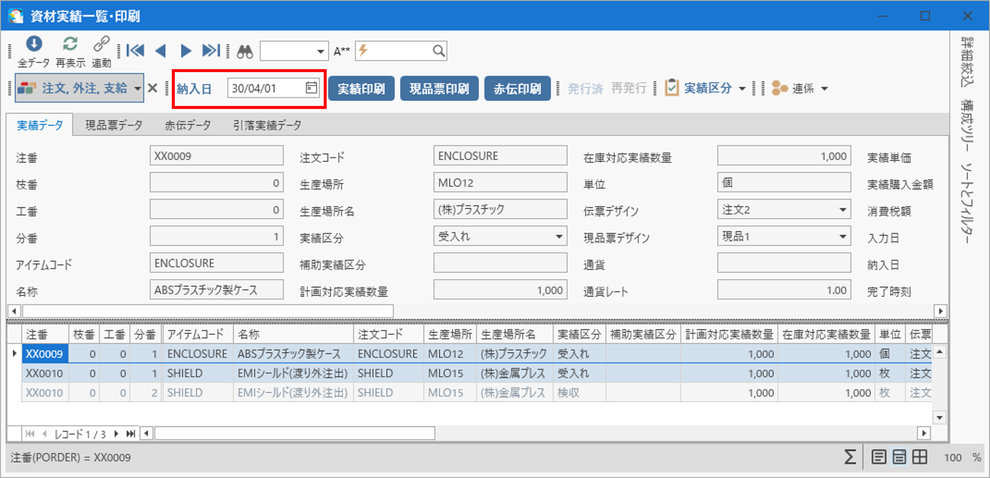Click the binoculars search icon
The width and height of the screenshot is (990, 478).
tap(244, 51)
